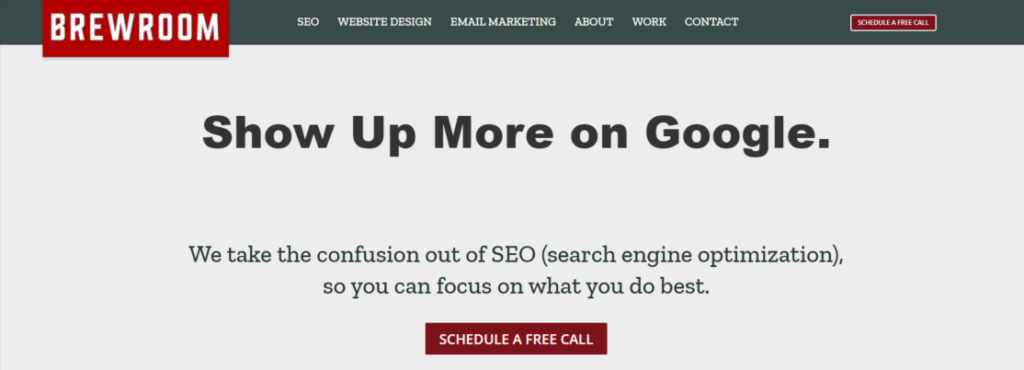Viewport: 1024px width, 370px height.
Task: Click the word 'SEO' in the subheading paragraph
Action: [512, 254]
